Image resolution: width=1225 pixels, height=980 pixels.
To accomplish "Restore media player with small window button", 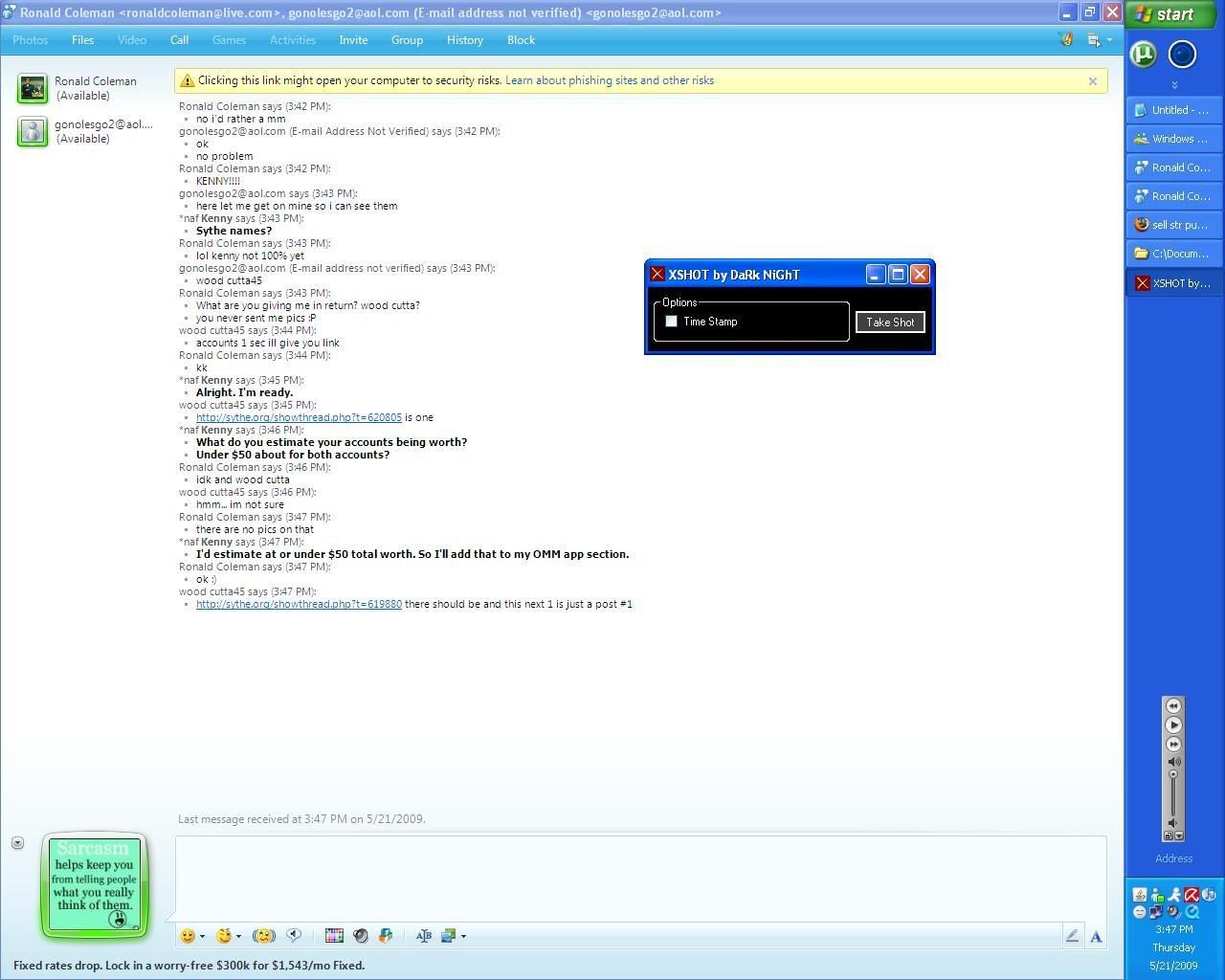I will 1168,835.
